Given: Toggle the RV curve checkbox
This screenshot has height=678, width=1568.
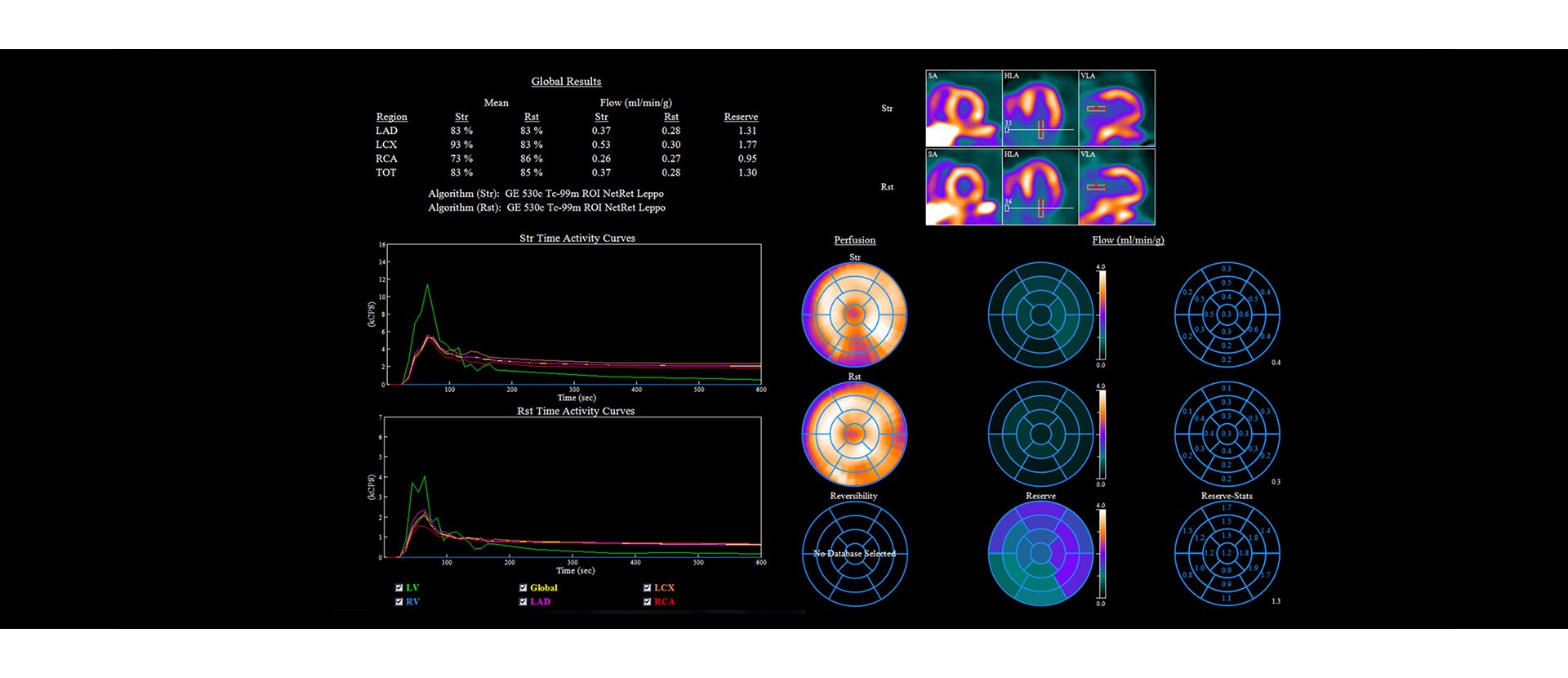Looking at the screenshot, I should click(x=399, y=602).
